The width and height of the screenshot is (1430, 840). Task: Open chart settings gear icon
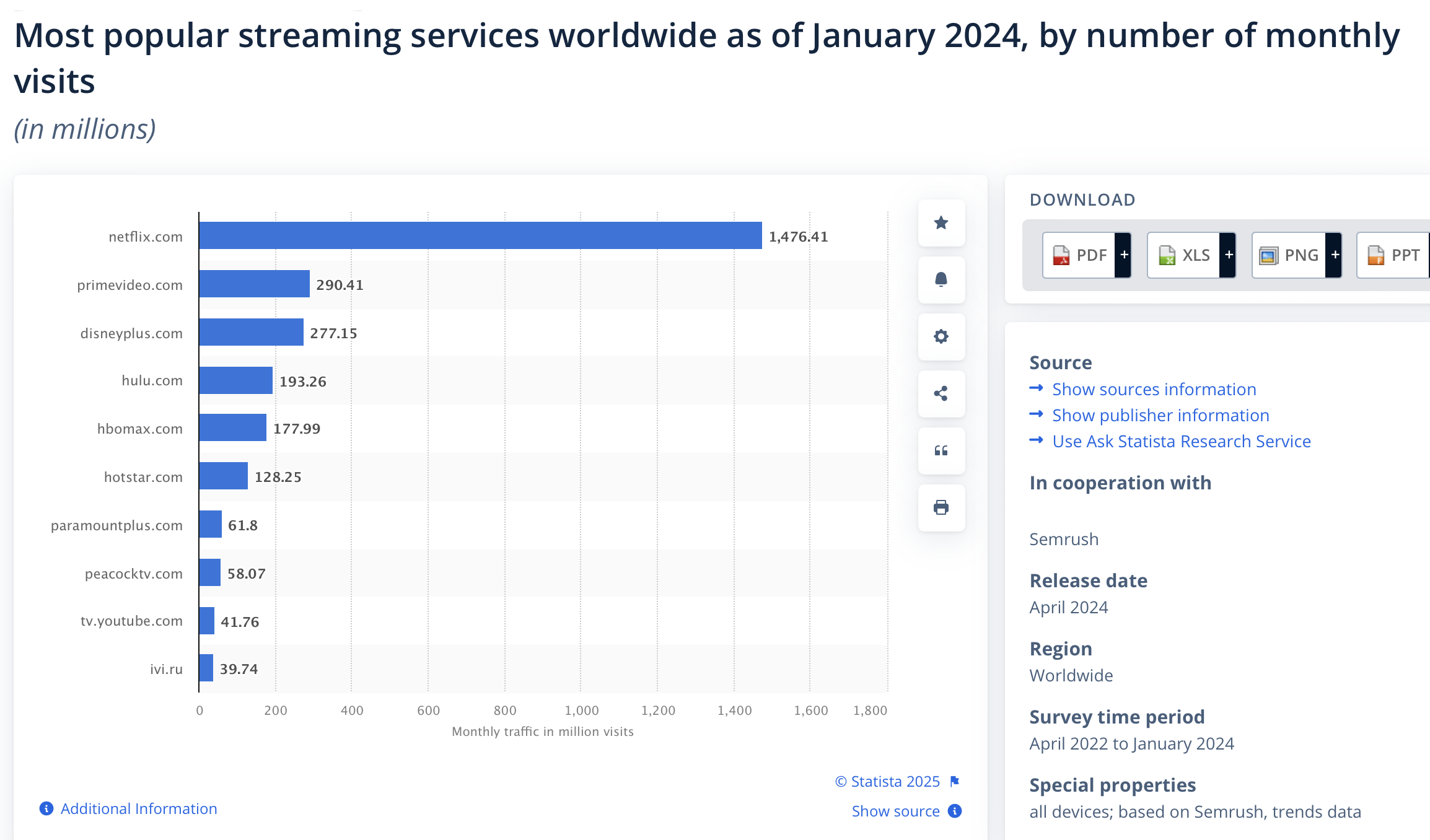[941, 337]
